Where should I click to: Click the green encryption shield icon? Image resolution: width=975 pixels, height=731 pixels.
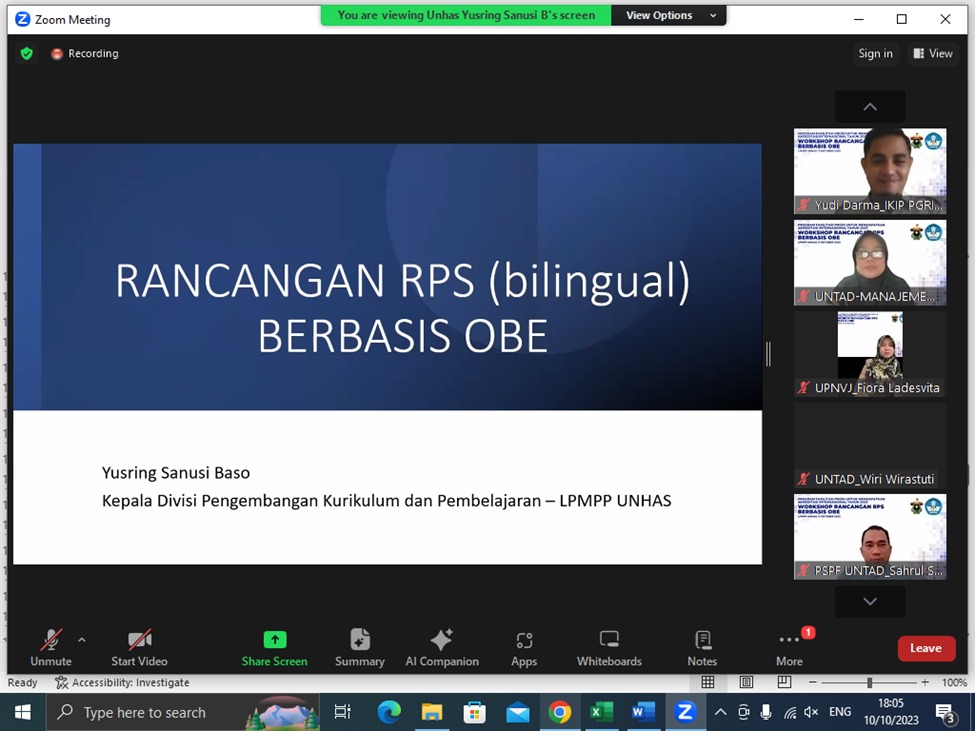click(x=27, y=54)
